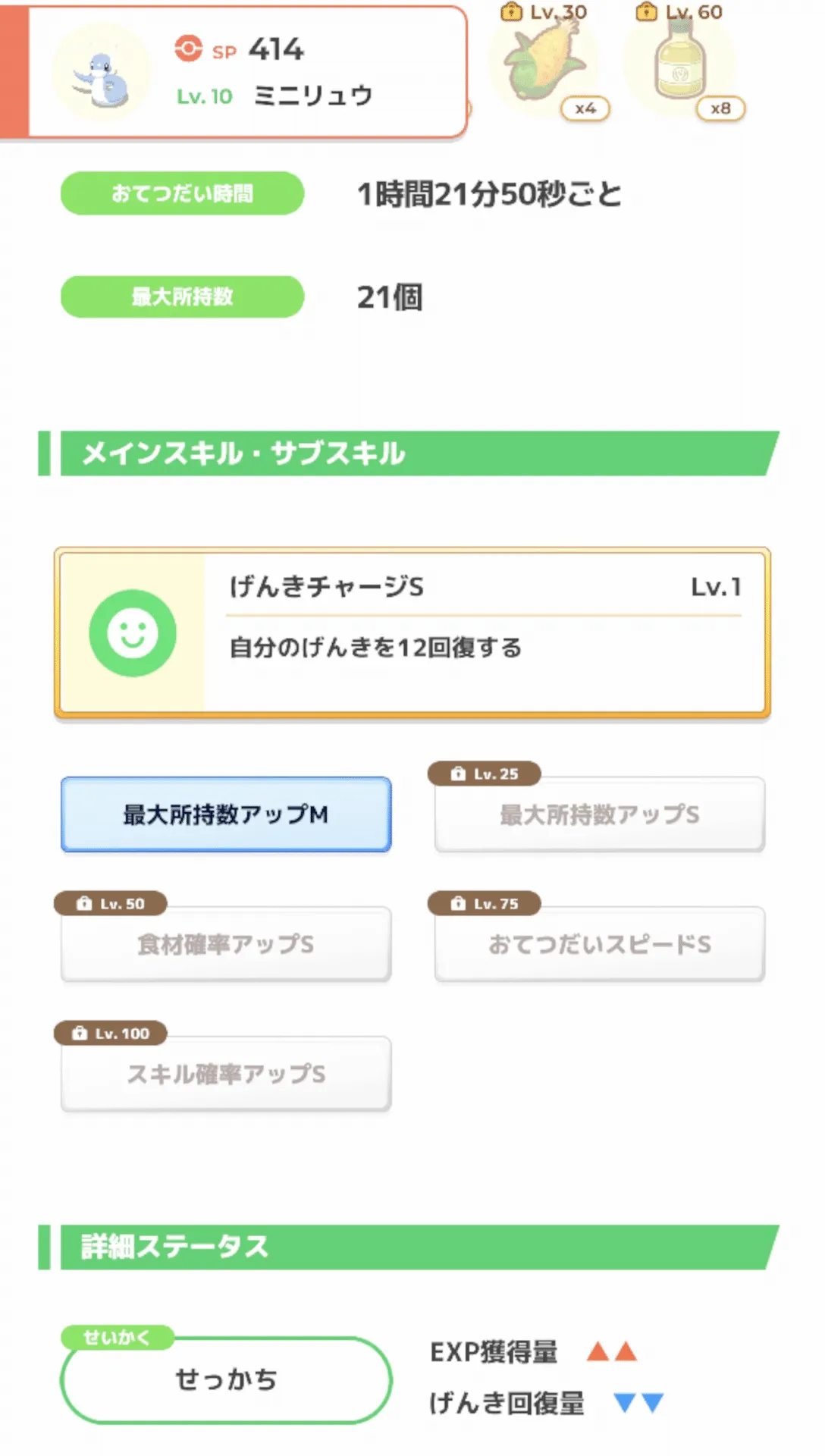The width and height of the screenshot is (825, 1456).
Task: Tap the EXP獲得量 red up arrows
Action: (x=612, y=1351)
